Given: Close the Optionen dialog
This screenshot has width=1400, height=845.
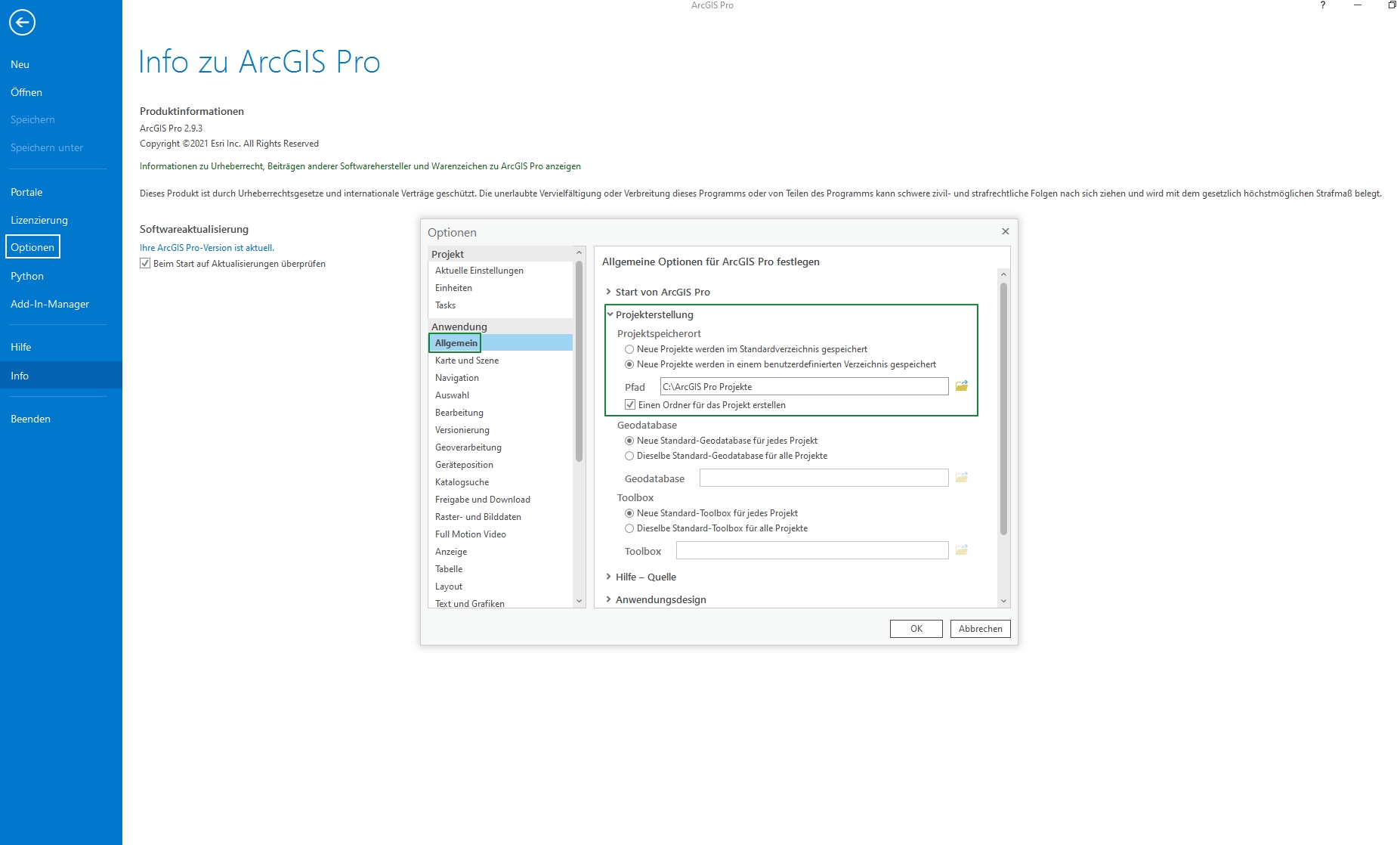Looking at the screenshot, I should pos(1005,231).
